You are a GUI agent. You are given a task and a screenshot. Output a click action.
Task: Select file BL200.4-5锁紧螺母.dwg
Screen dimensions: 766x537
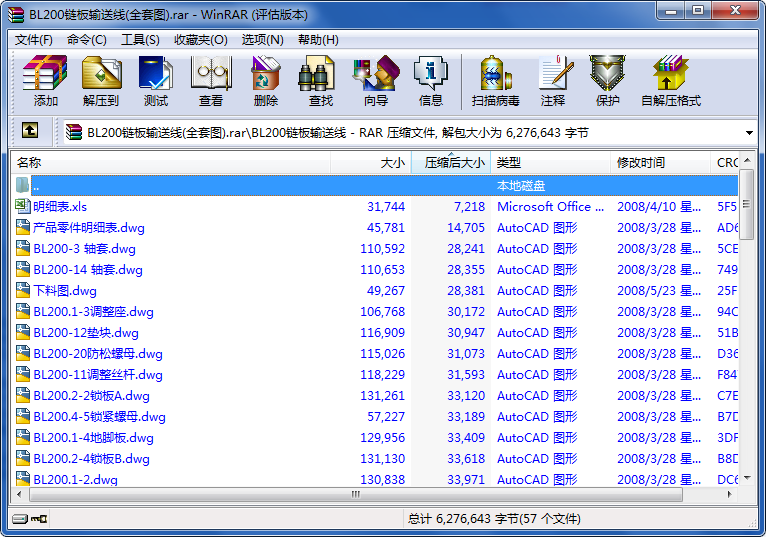pos(99,417)
